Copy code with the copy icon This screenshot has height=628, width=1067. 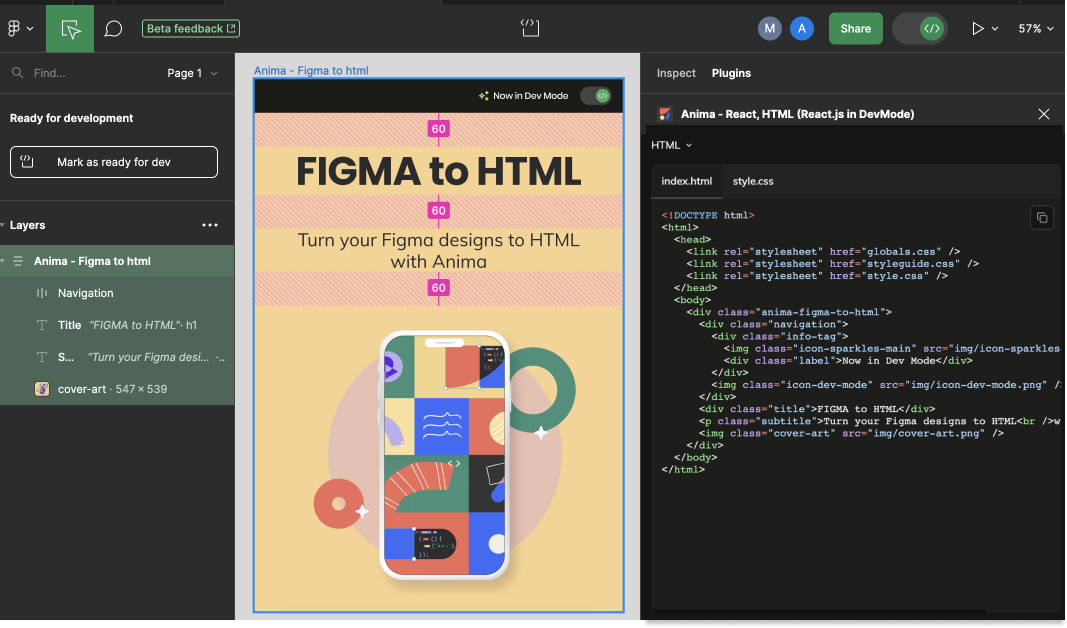point(1041,218)
